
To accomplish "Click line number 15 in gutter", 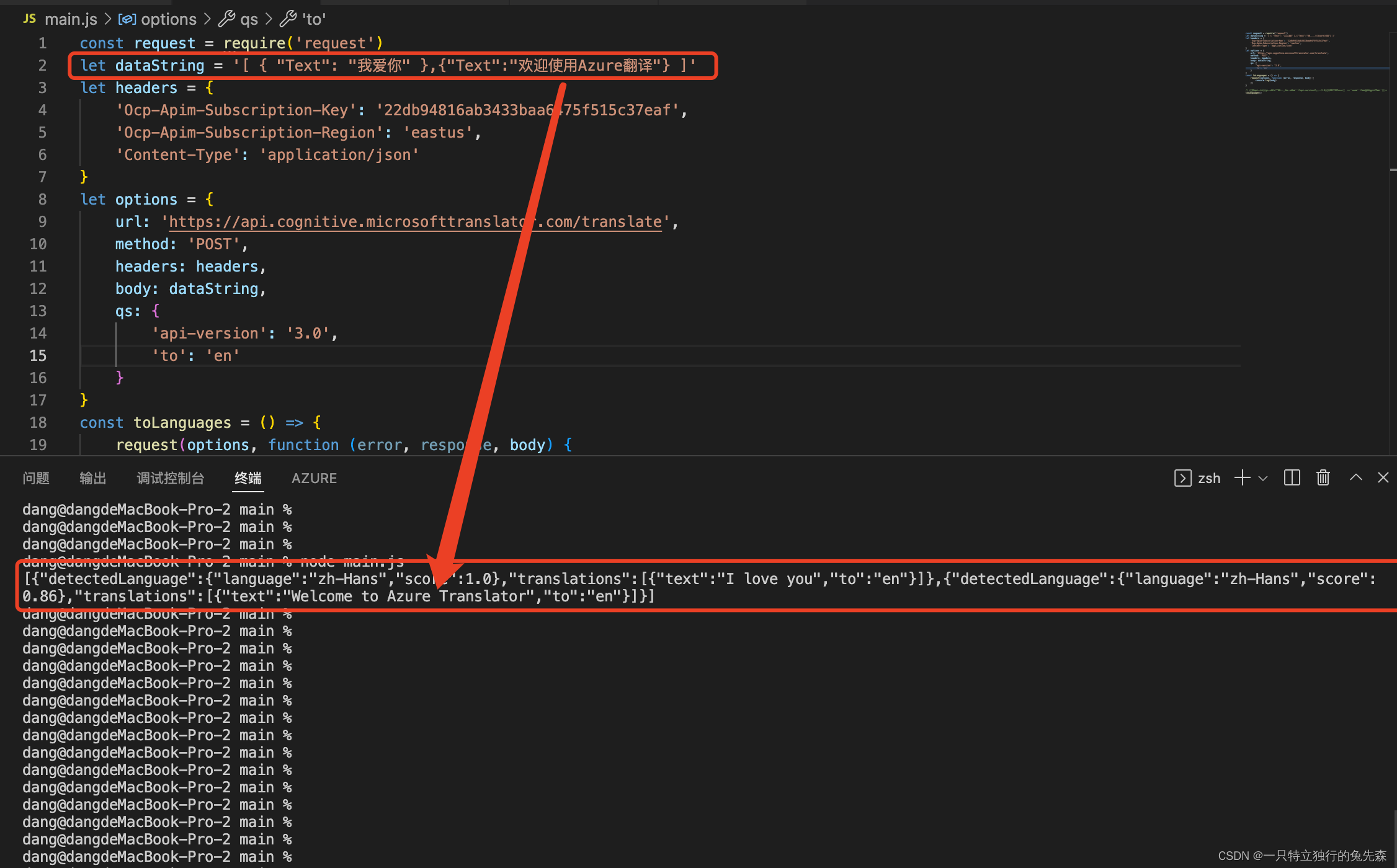I will tap(38, 356).
